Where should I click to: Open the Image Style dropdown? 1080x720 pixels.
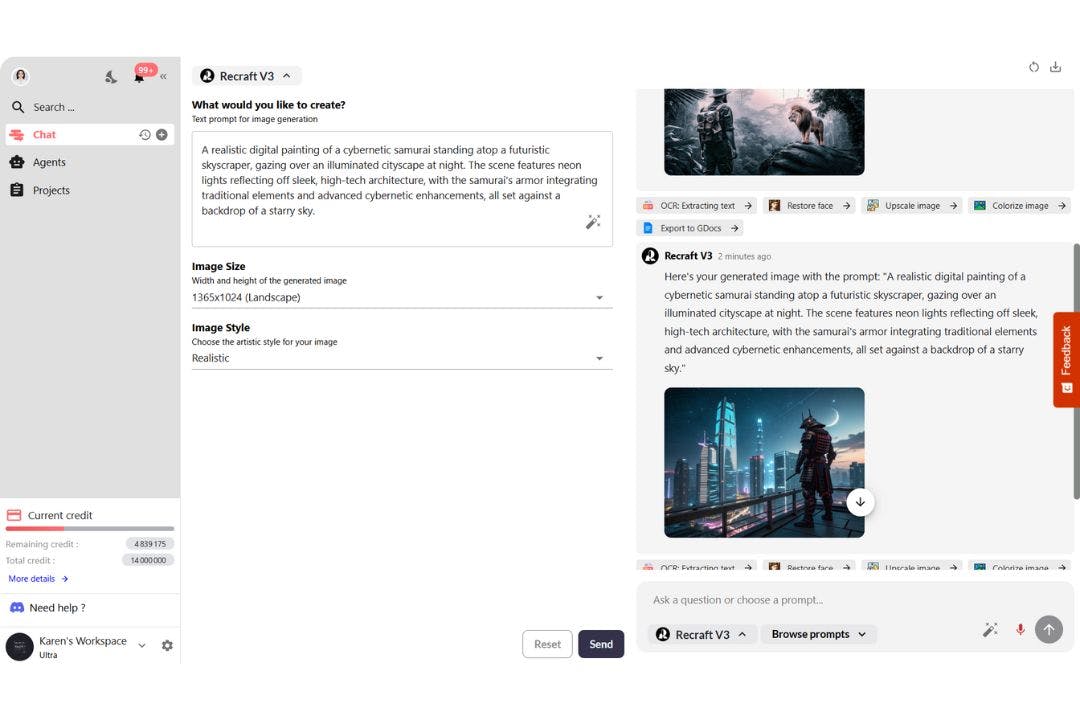[402, 358]
